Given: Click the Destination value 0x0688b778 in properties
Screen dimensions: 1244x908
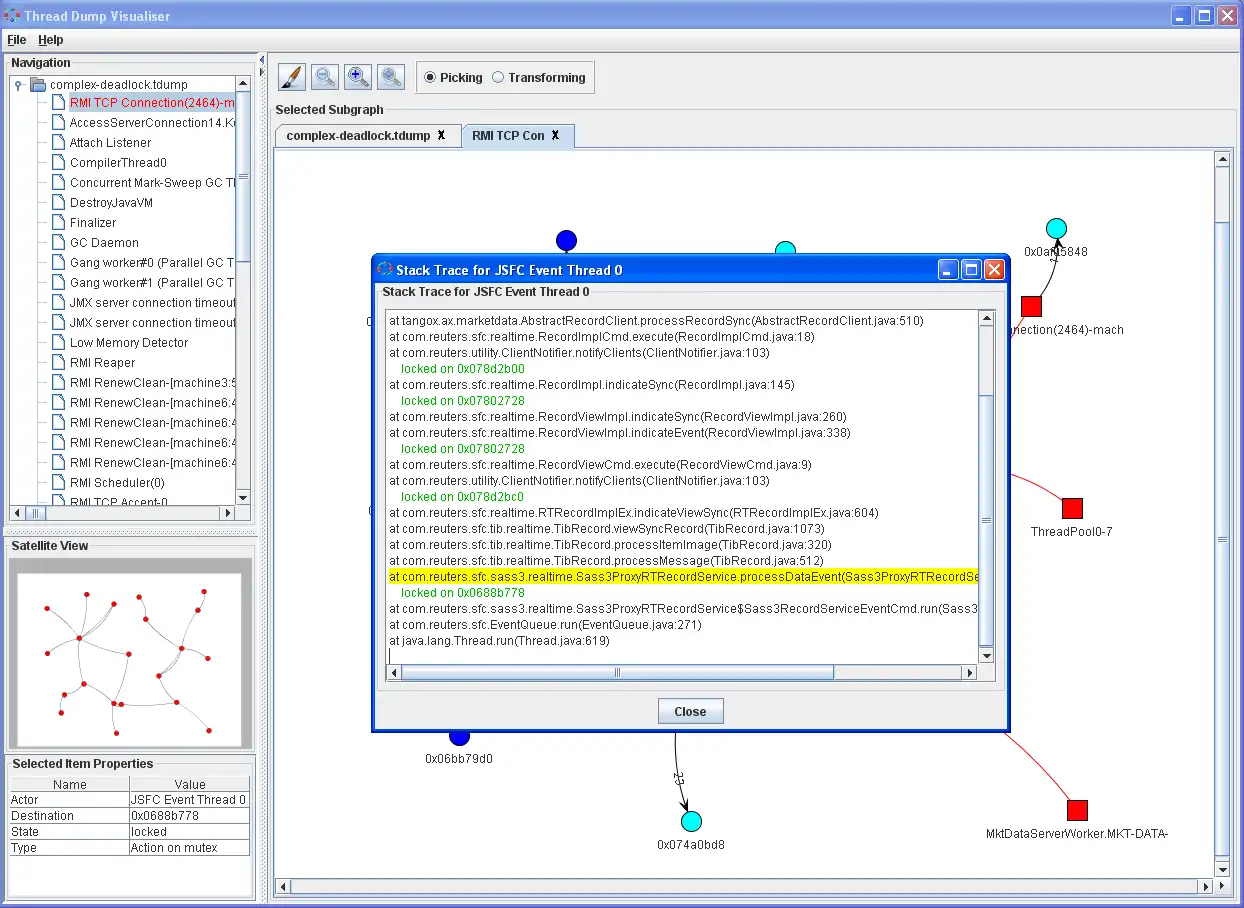Looking at the screenshot, I should [x=189, y=816].
